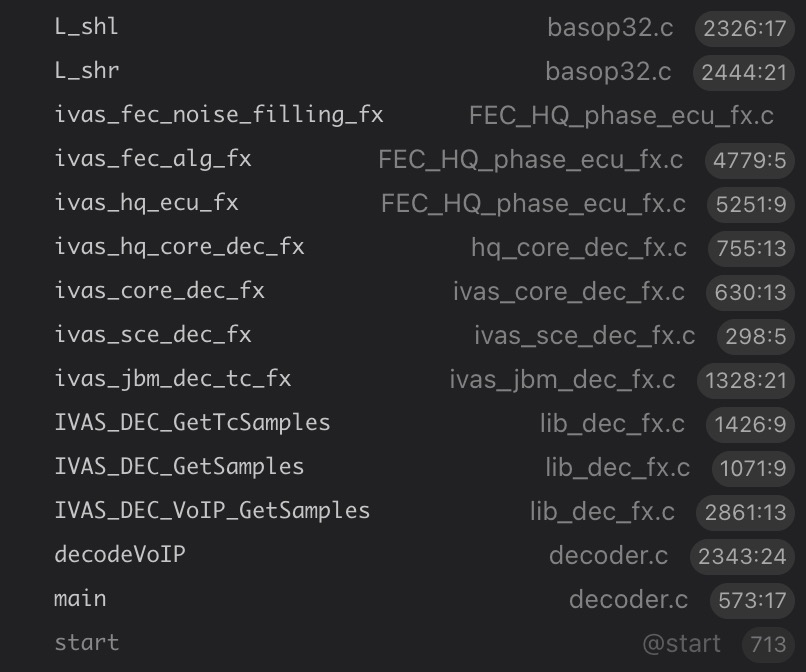Select the IVAS_DEC_GetTcSamples frame
Image resolution: width=806 pixels, height=672 pixels.
(192, 423)
